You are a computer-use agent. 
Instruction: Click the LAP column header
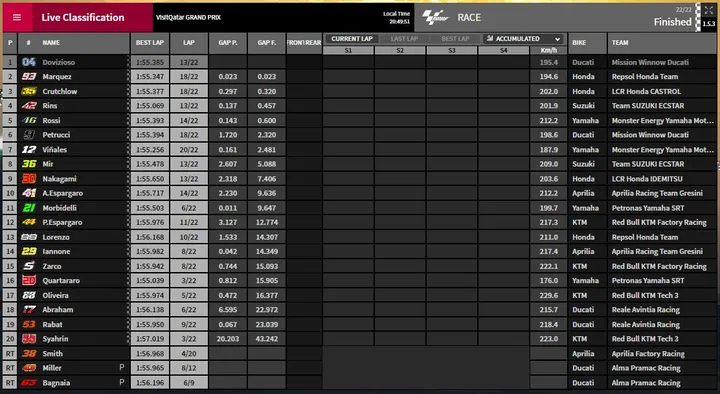pos(189,43)
